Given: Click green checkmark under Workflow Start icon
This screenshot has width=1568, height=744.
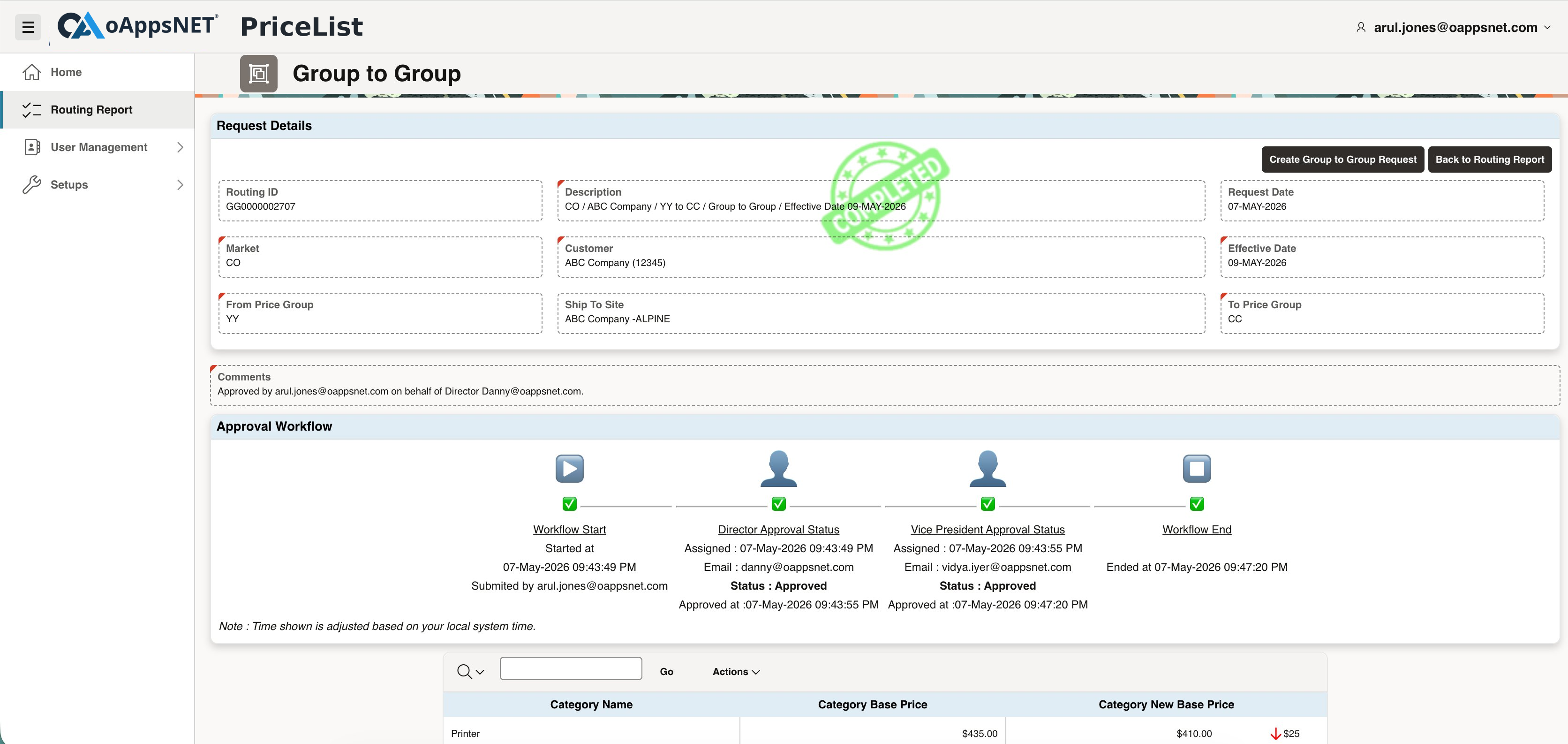Looking at the screenshot, I should (x=569, y=503).
